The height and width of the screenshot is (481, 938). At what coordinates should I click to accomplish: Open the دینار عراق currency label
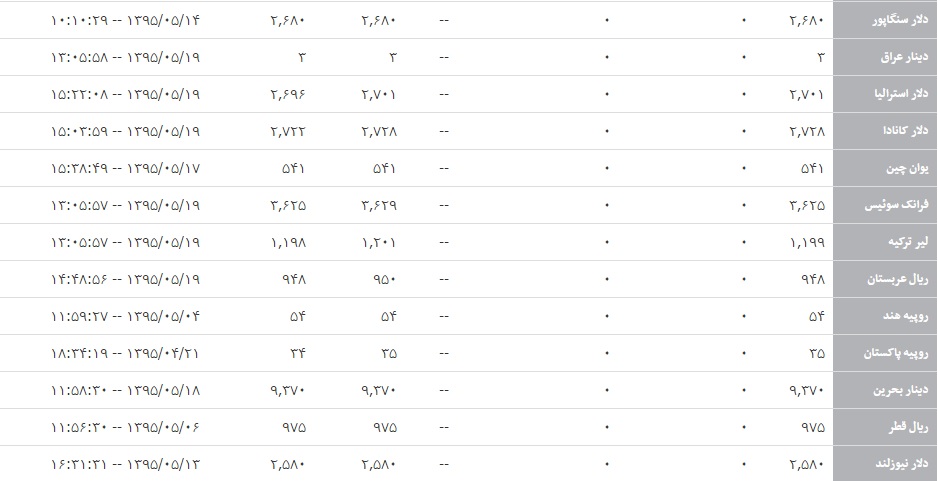(904, 57)
